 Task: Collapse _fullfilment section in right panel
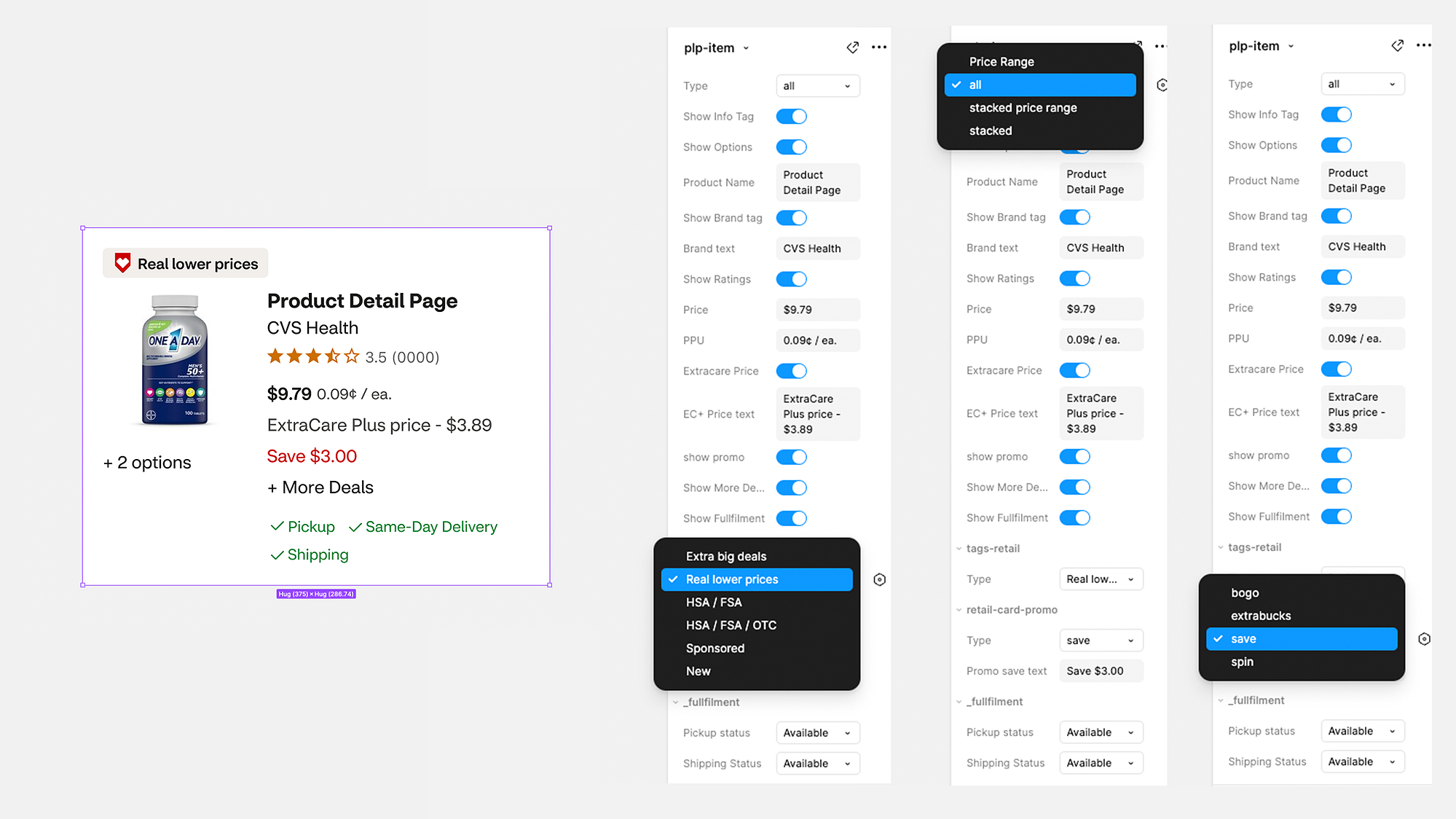[1220, 700]
